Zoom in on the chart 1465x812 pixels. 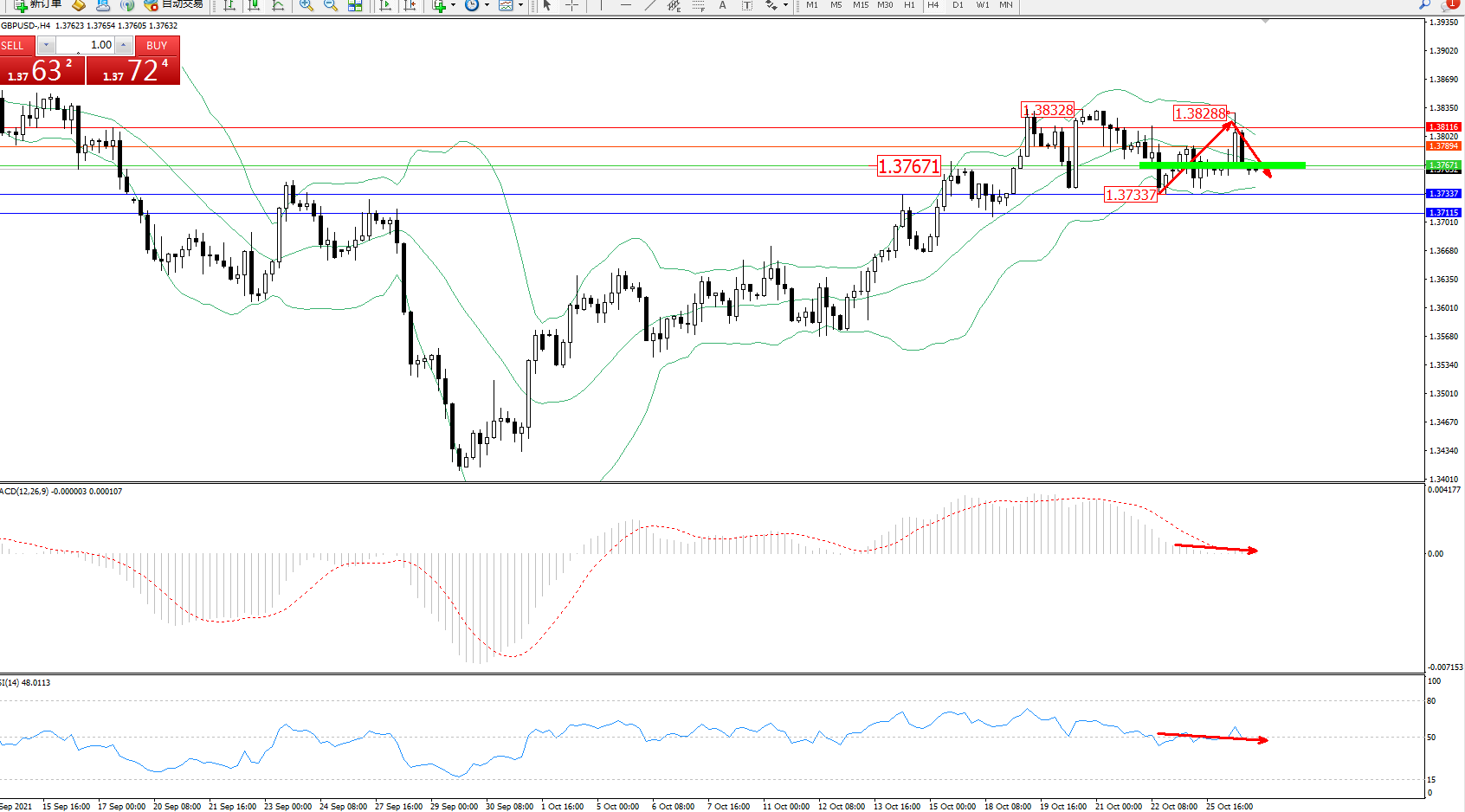306,5
